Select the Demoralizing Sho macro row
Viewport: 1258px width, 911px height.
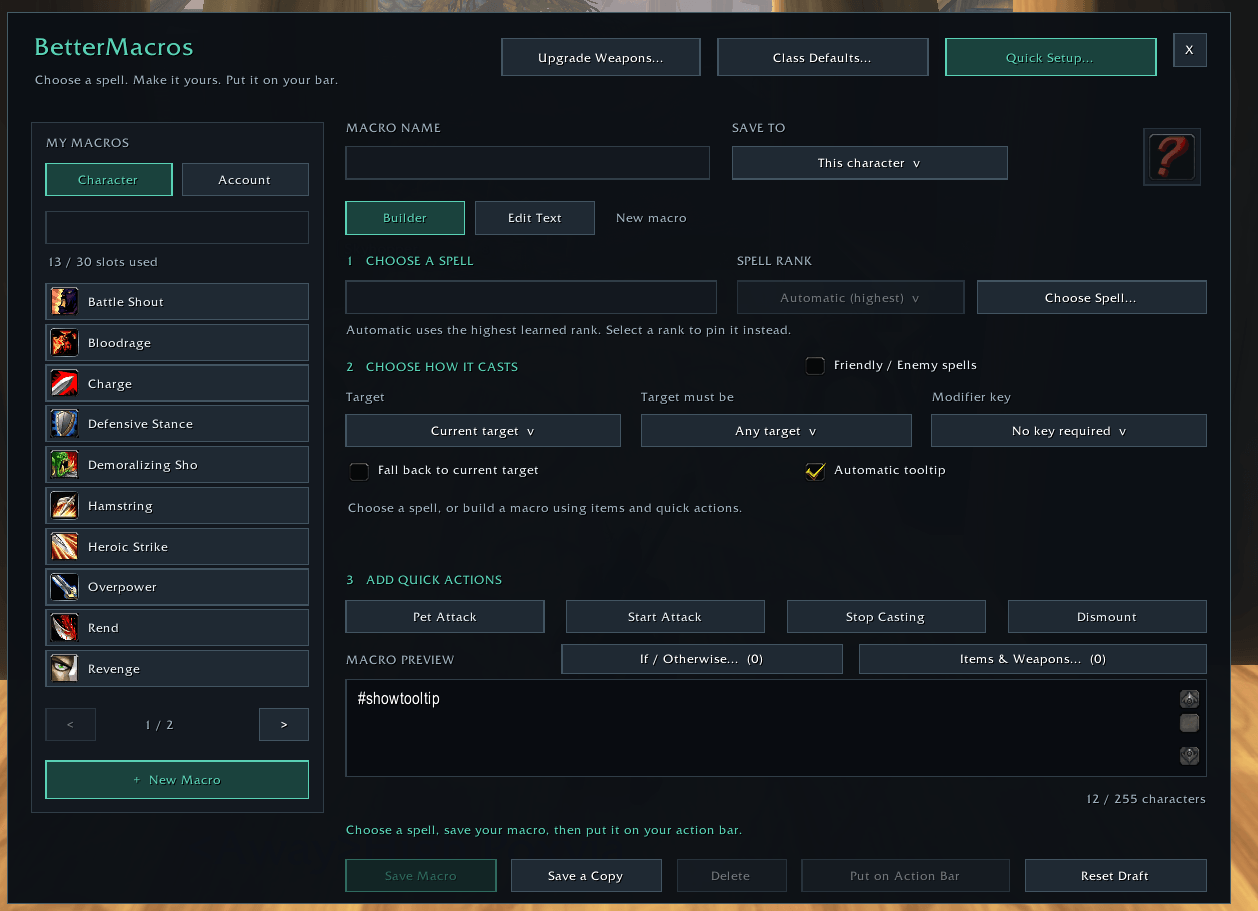pyautogui.click(x=177, y=465)
